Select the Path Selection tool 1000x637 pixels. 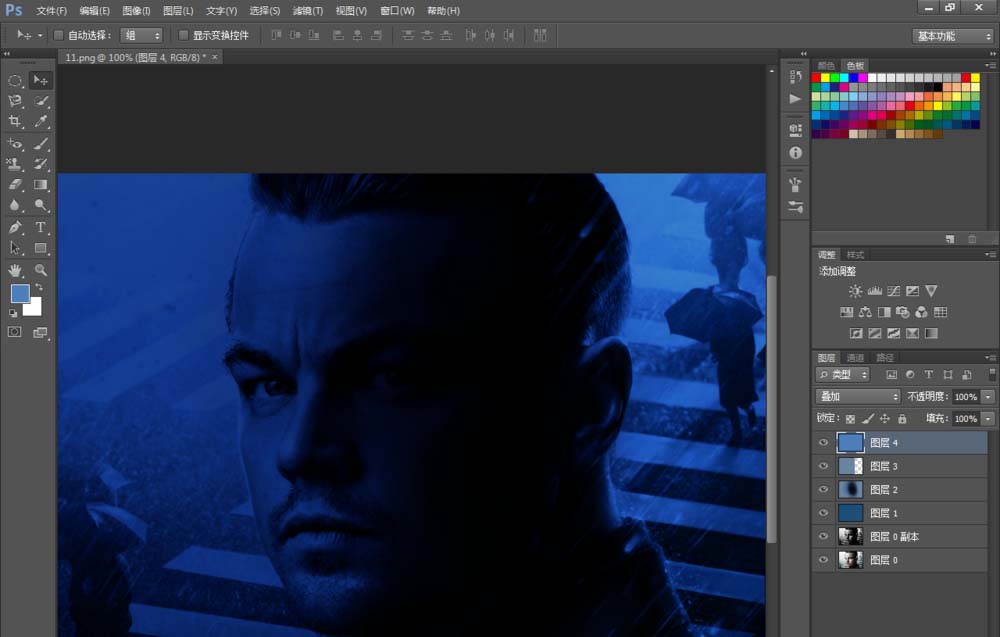tap(15, 248)
